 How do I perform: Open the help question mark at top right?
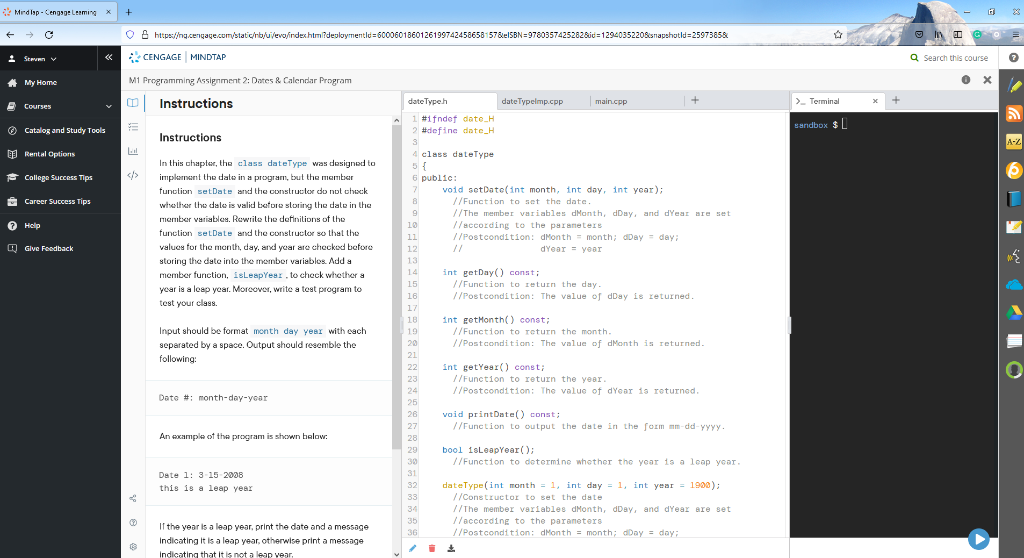1014,57
